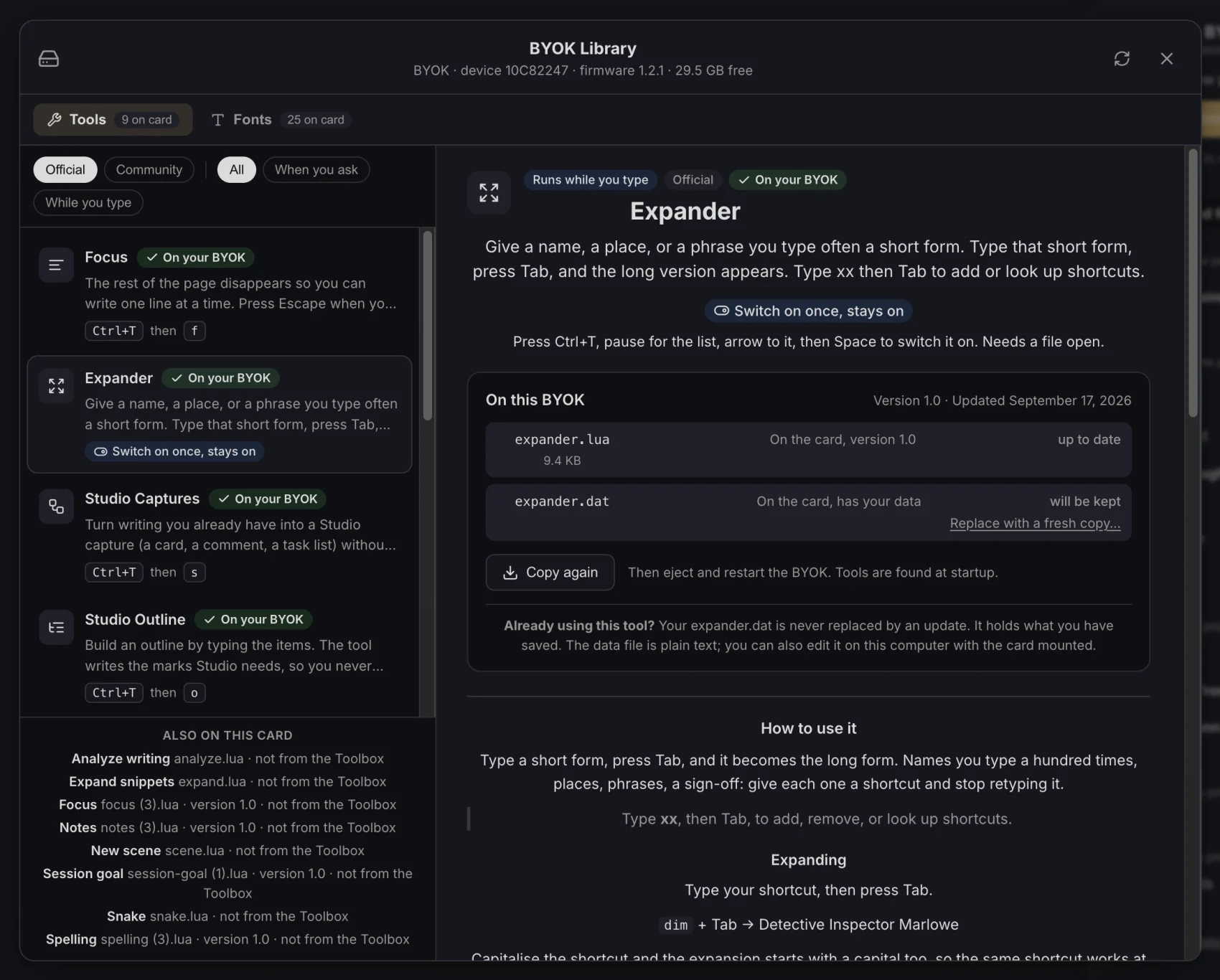Close the BYOK Library dialog
1220x980 pixels.
point(1167,58)
